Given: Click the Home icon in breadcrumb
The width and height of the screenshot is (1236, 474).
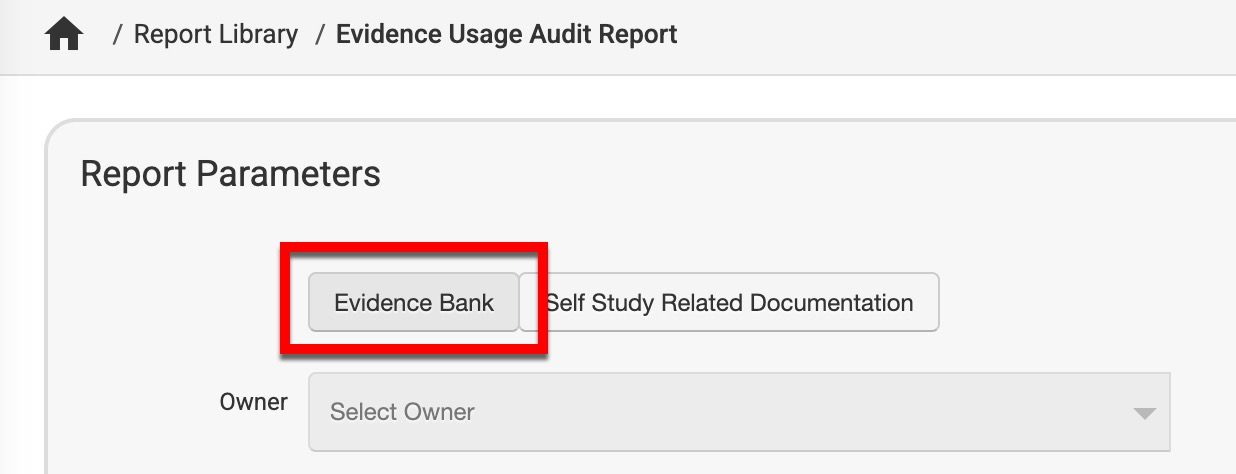Looking at the screenshot, I should (x=64, y=35).
